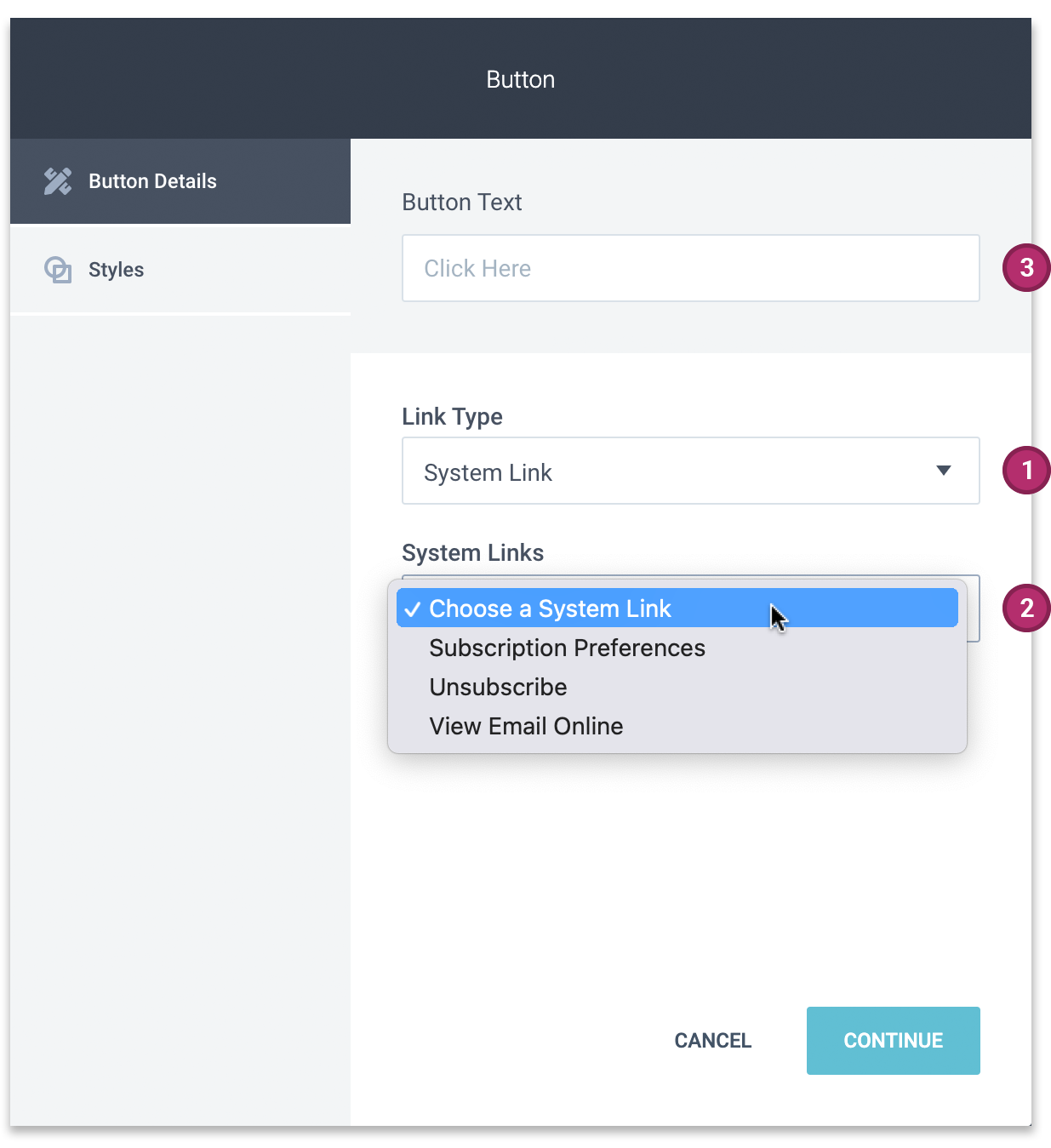Switch to the Styles tab
Screen dimensions: 1051x1148
pyautogui.click(x=180, y=270)
